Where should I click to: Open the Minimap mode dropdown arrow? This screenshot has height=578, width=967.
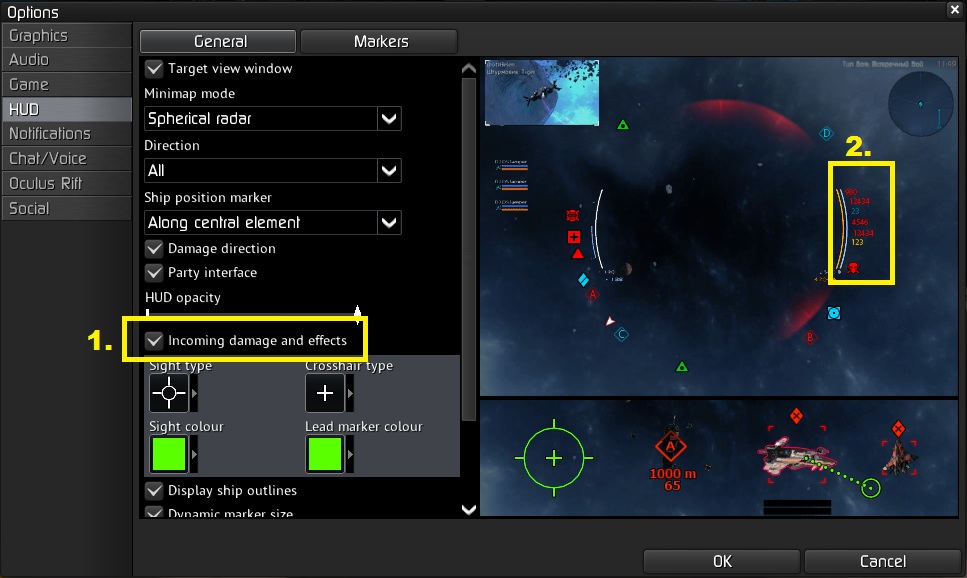pyautogui.click(x=389, y=118)
